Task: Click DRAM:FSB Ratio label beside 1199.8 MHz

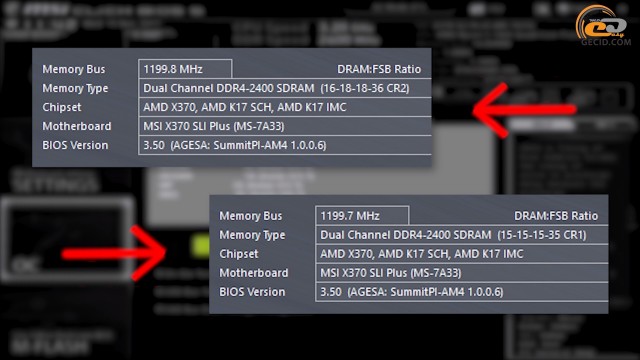Action: click(x=379, y=69)
